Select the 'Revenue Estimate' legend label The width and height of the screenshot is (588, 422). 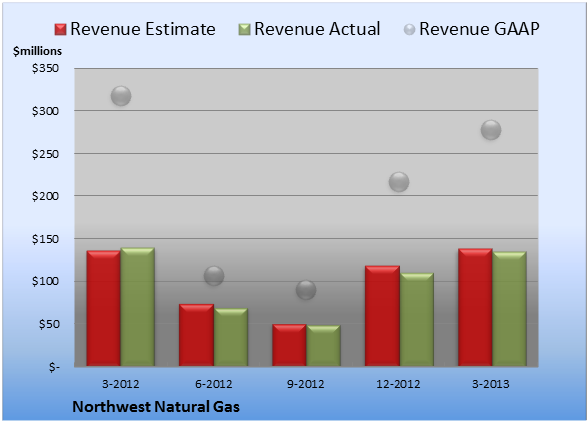pos(143,29)
